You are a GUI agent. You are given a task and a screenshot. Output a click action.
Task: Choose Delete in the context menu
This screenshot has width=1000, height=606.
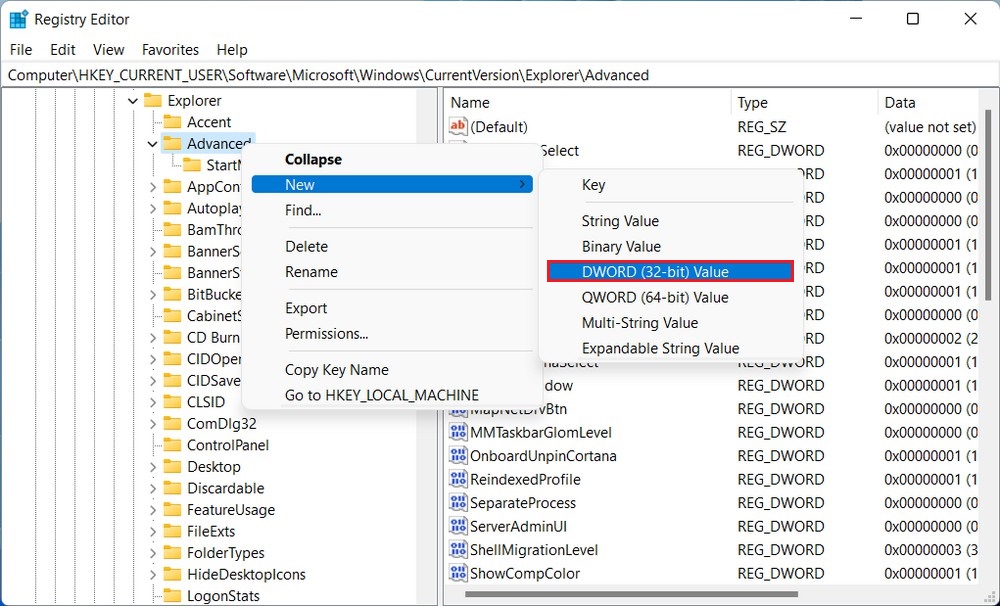click(x=392, y=246)
